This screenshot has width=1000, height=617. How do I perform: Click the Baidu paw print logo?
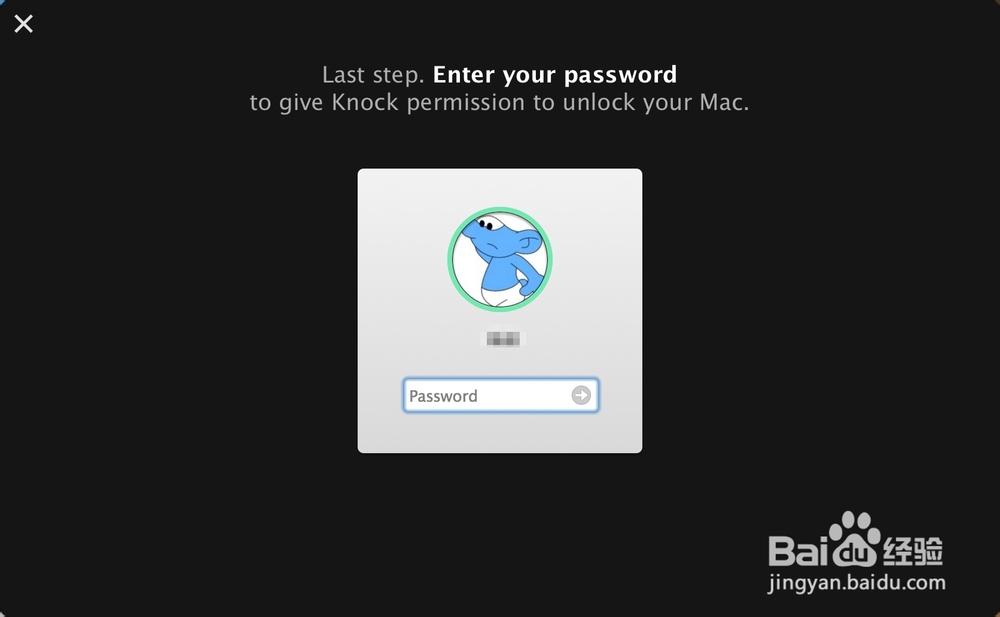pos(855,539)
